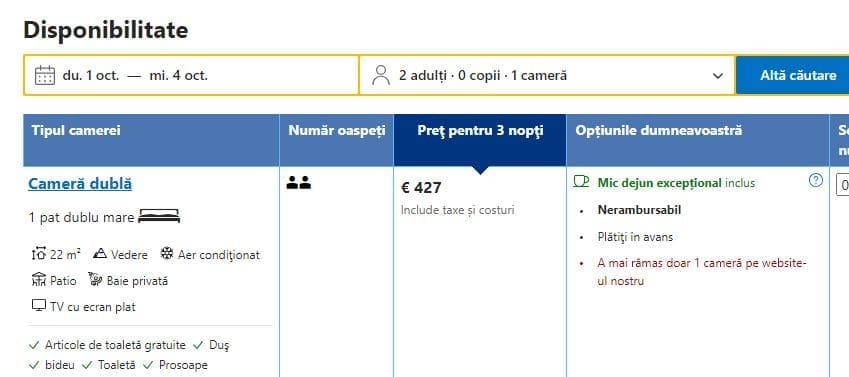
Task: Click the double bed icon
Action: click(159, 216)
